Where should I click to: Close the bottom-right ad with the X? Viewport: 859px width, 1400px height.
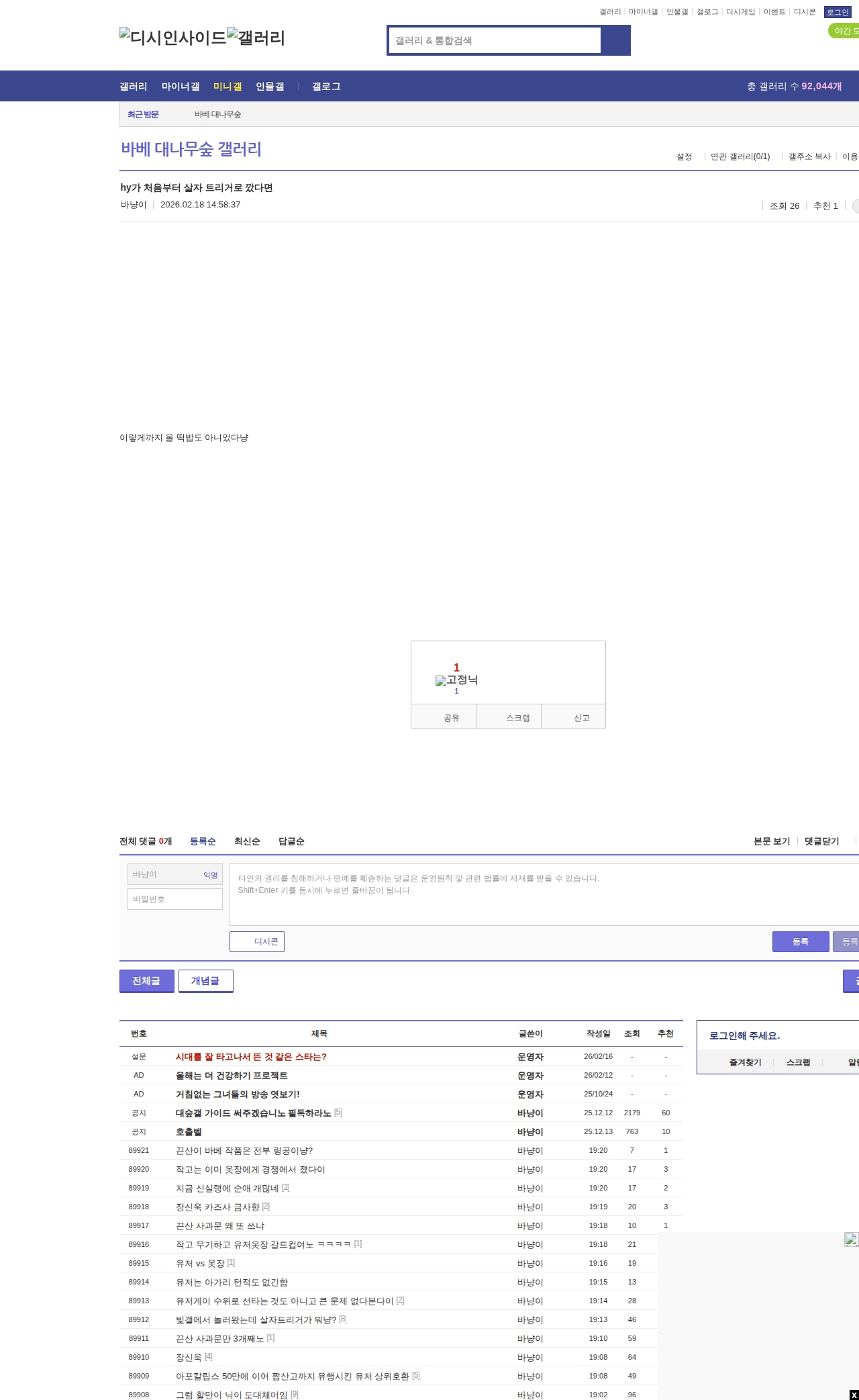click(854, 1395)
